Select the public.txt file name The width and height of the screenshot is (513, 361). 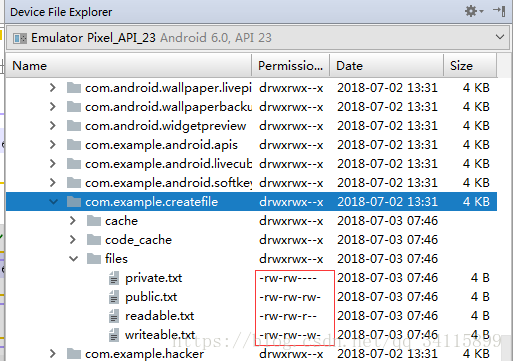(x=151, y=297)
